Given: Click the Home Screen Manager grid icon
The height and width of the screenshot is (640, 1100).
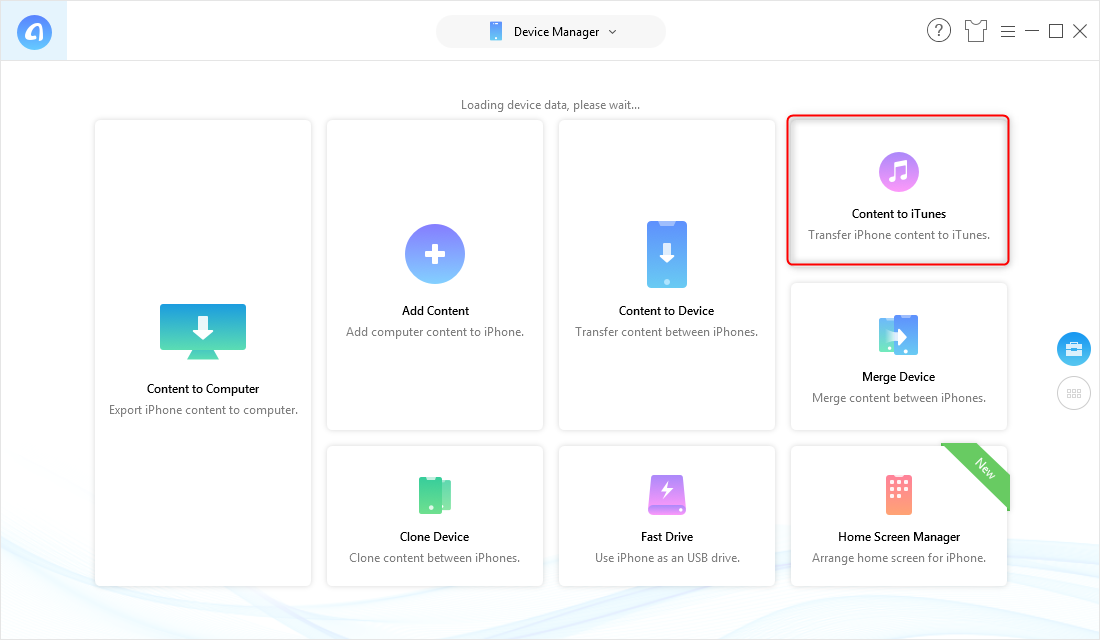Looking at the screenshot, I should (899, 495).
